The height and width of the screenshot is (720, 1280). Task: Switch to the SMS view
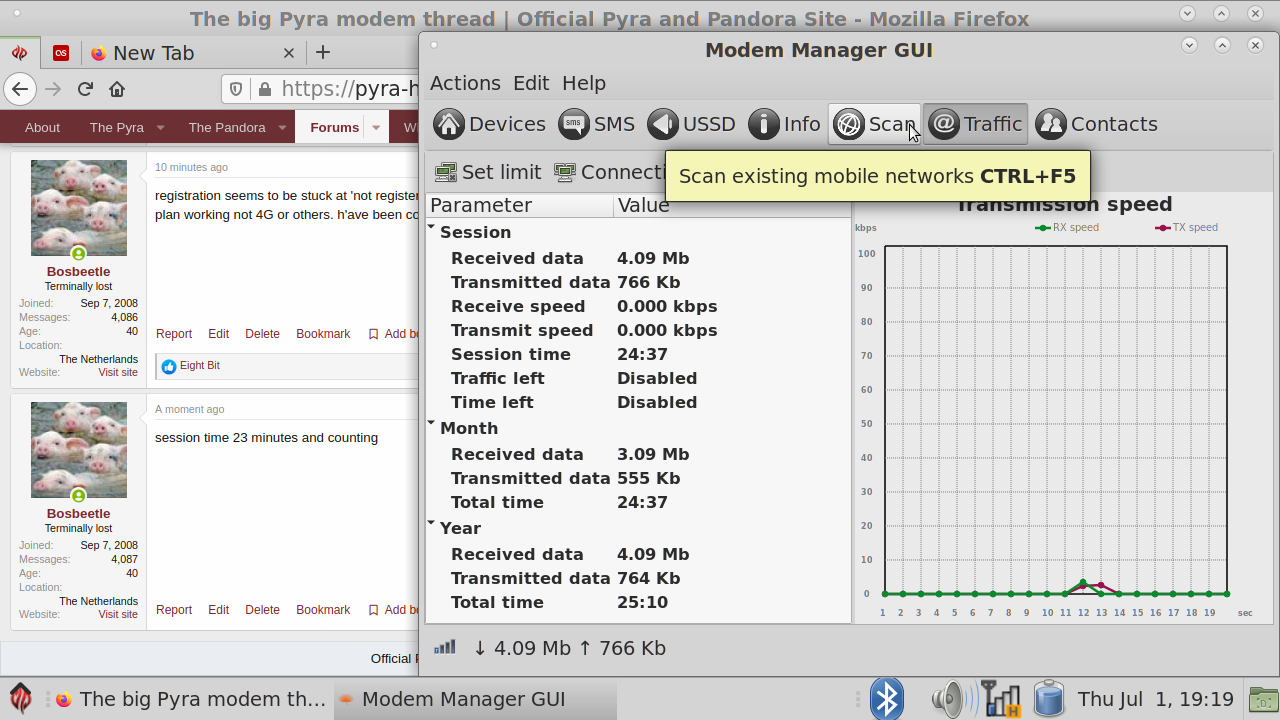[597, 124]
